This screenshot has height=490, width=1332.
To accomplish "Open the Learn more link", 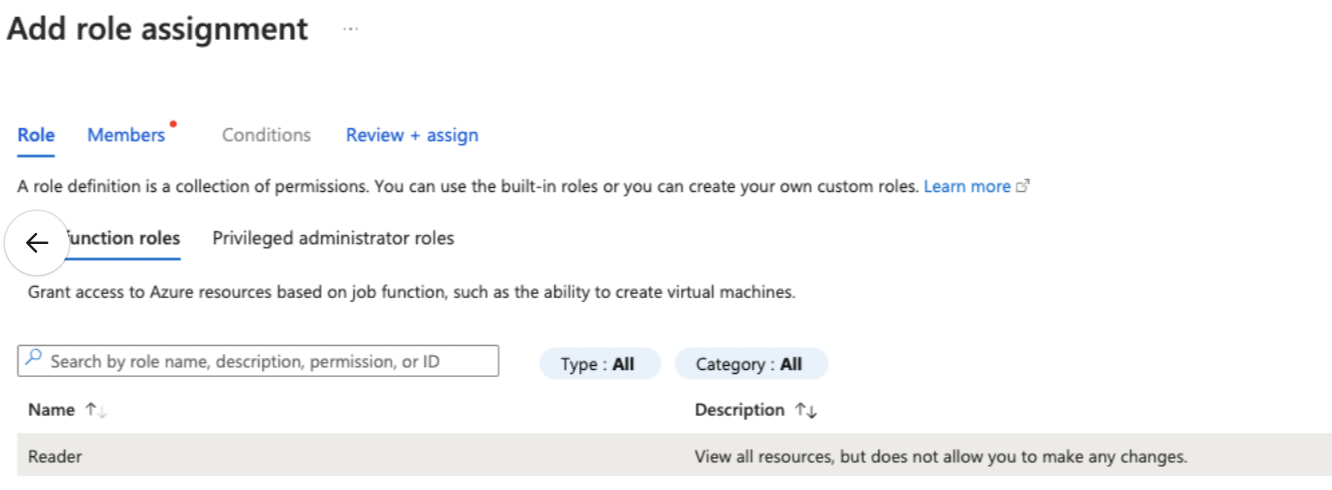I will tap(967, 186).
